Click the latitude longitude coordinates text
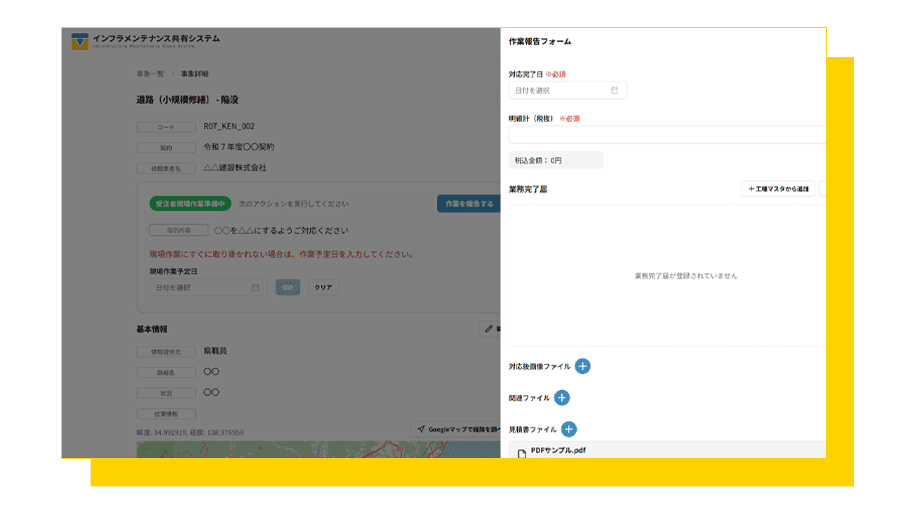The image size is (916, 515). click(190, 433)
